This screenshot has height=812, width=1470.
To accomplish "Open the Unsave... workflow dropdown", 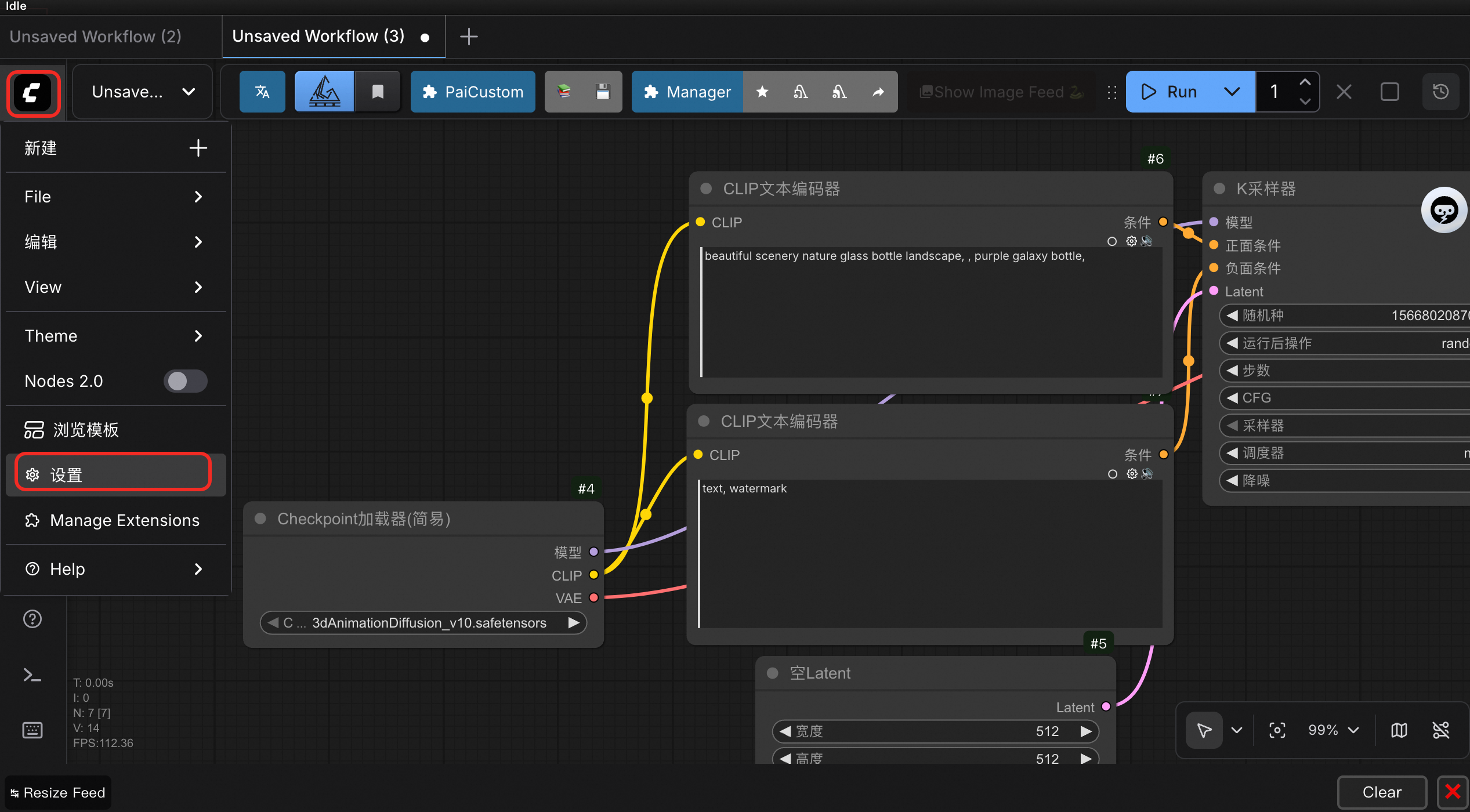I will click(x=143, y=92).
